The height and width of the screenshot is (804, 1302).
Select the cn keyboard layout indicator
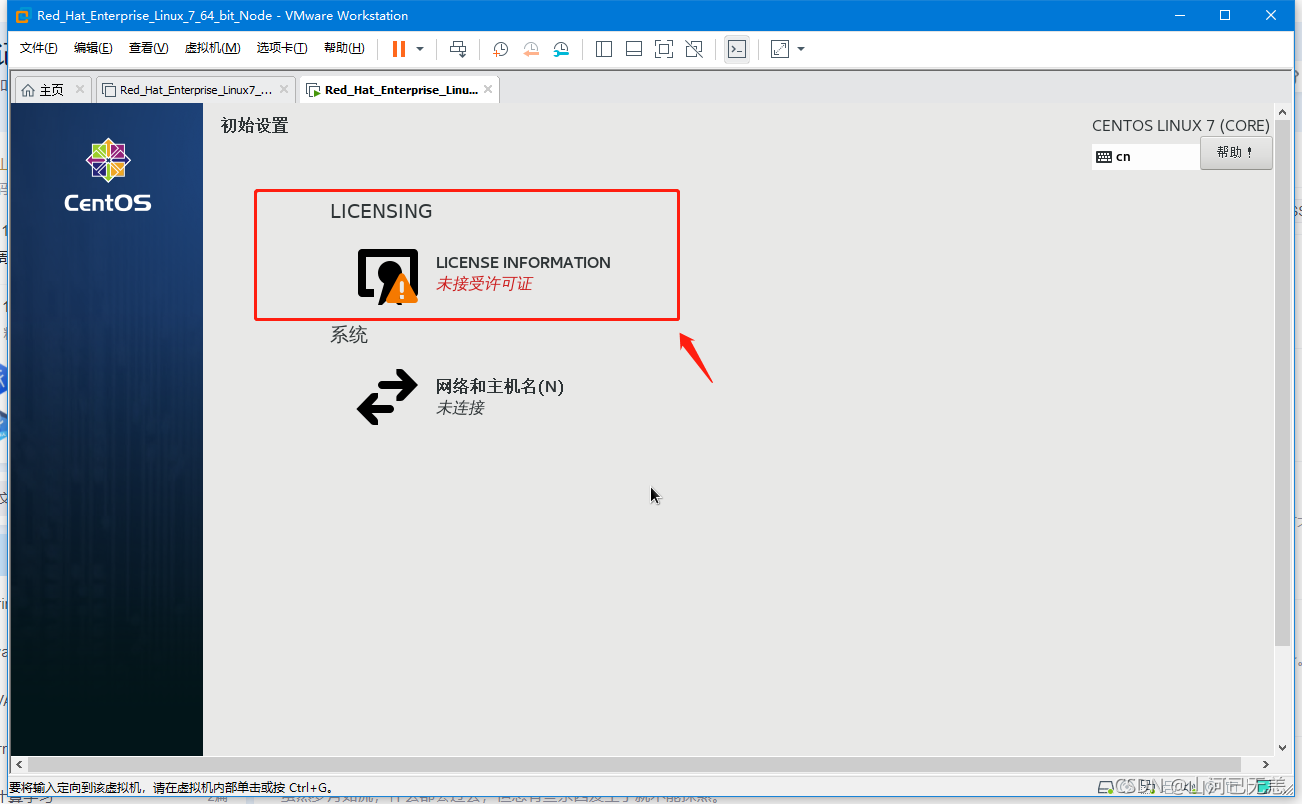tap(1146, 157)
